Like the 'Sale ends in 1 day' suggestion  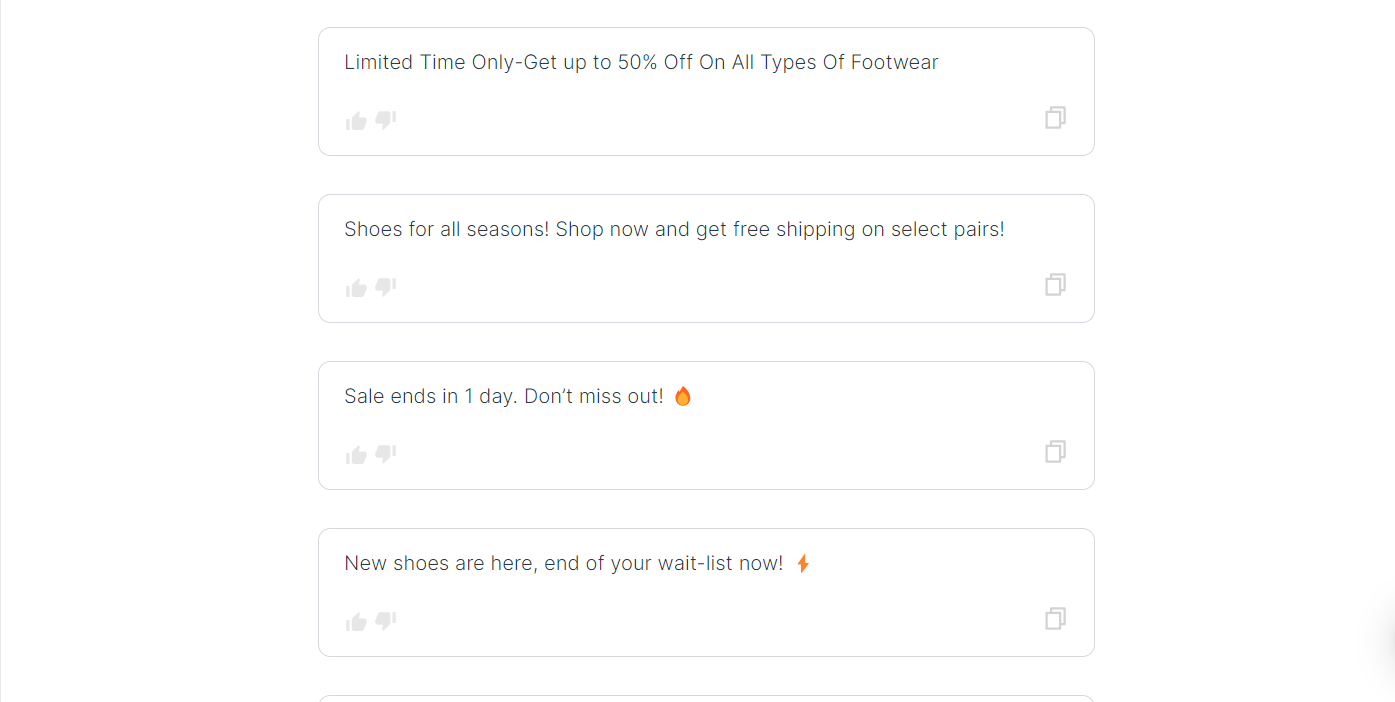[356, 455]
